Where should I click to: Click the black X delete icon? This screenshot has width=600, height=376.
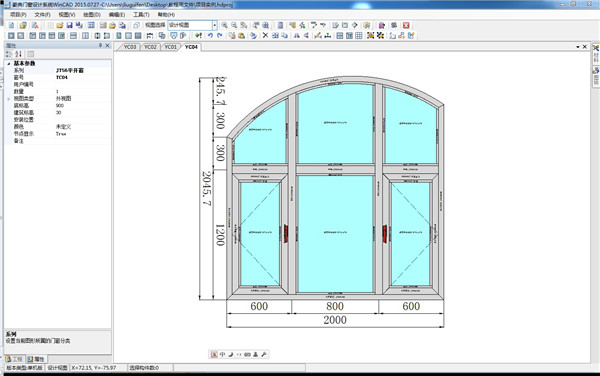click(x=265, y=36)
